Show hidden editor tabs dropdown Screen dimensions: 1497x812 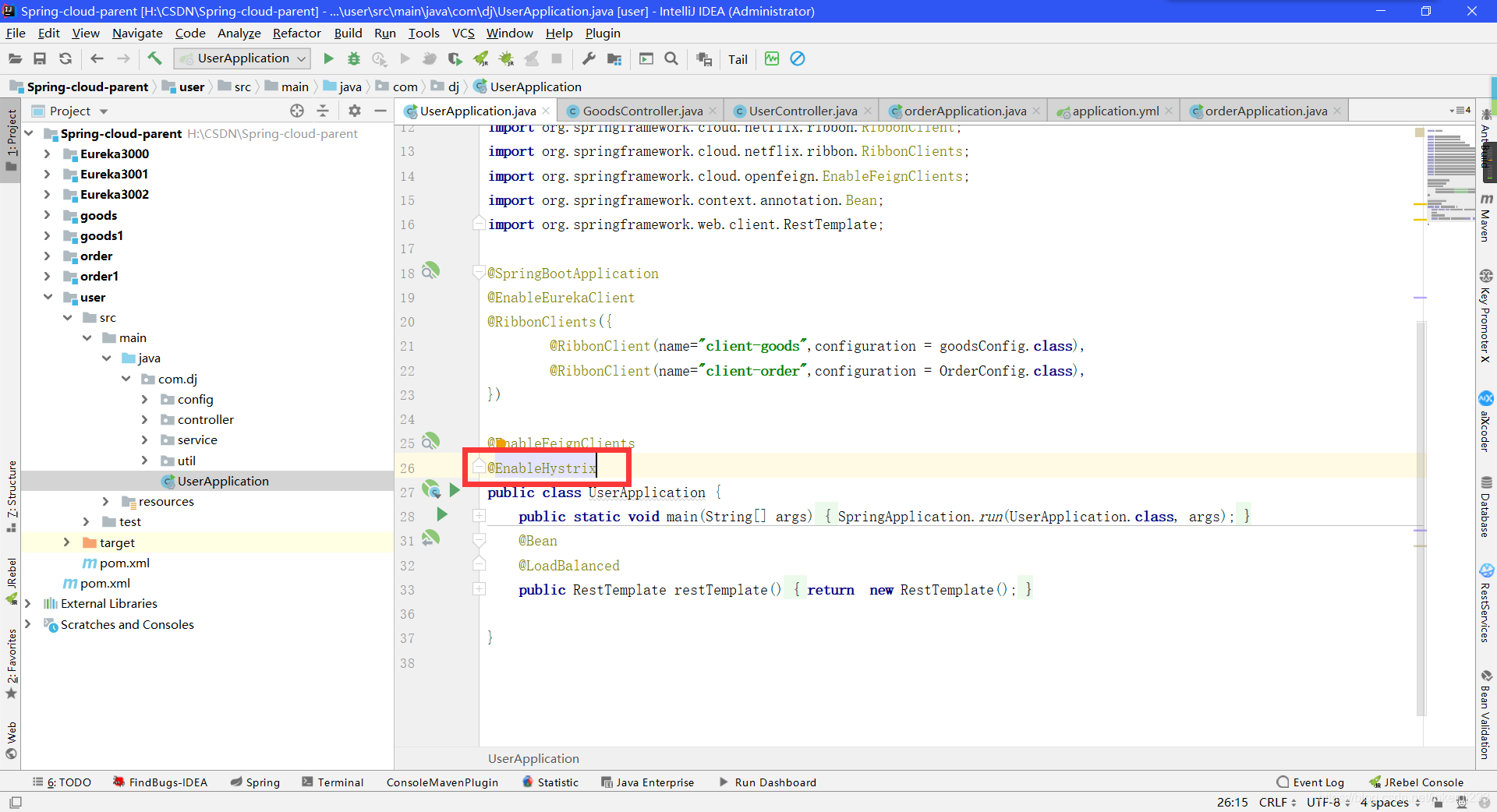pyautogui.click(x=1460, y=111)
